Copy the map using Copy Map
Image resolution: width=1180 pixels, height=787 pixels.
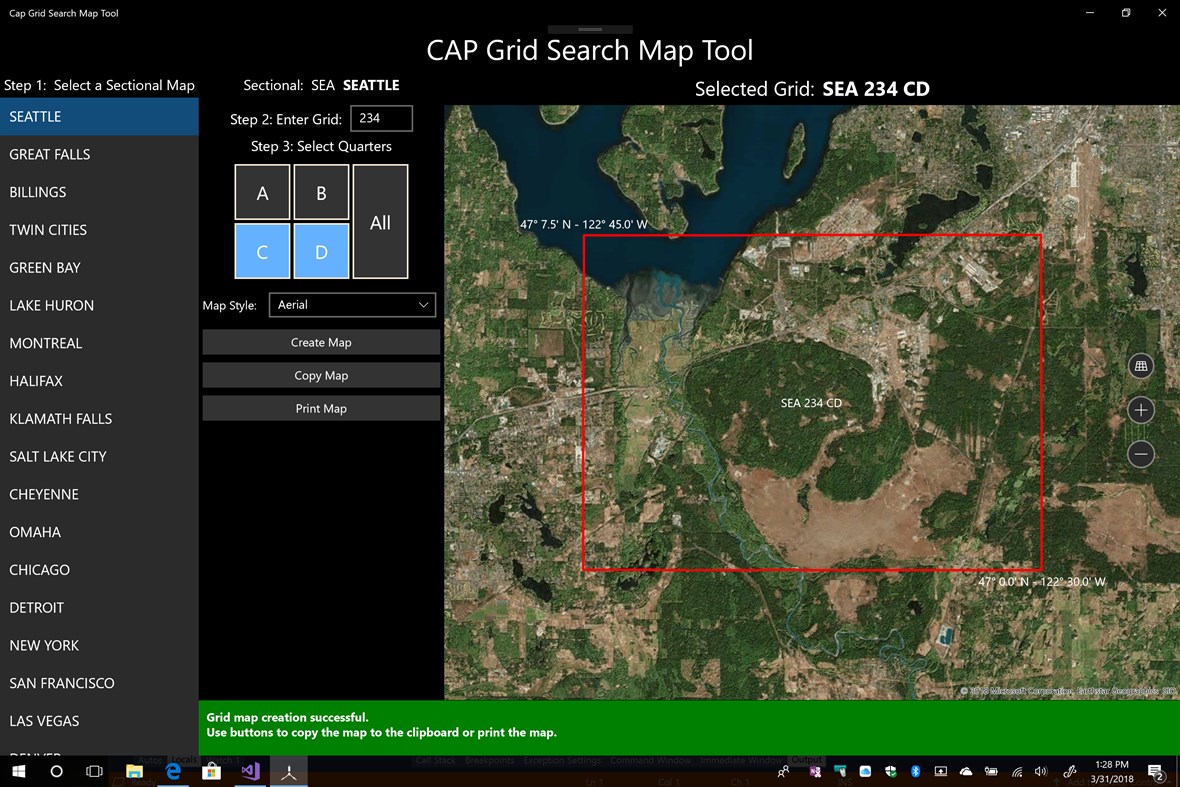click(321, 375)
